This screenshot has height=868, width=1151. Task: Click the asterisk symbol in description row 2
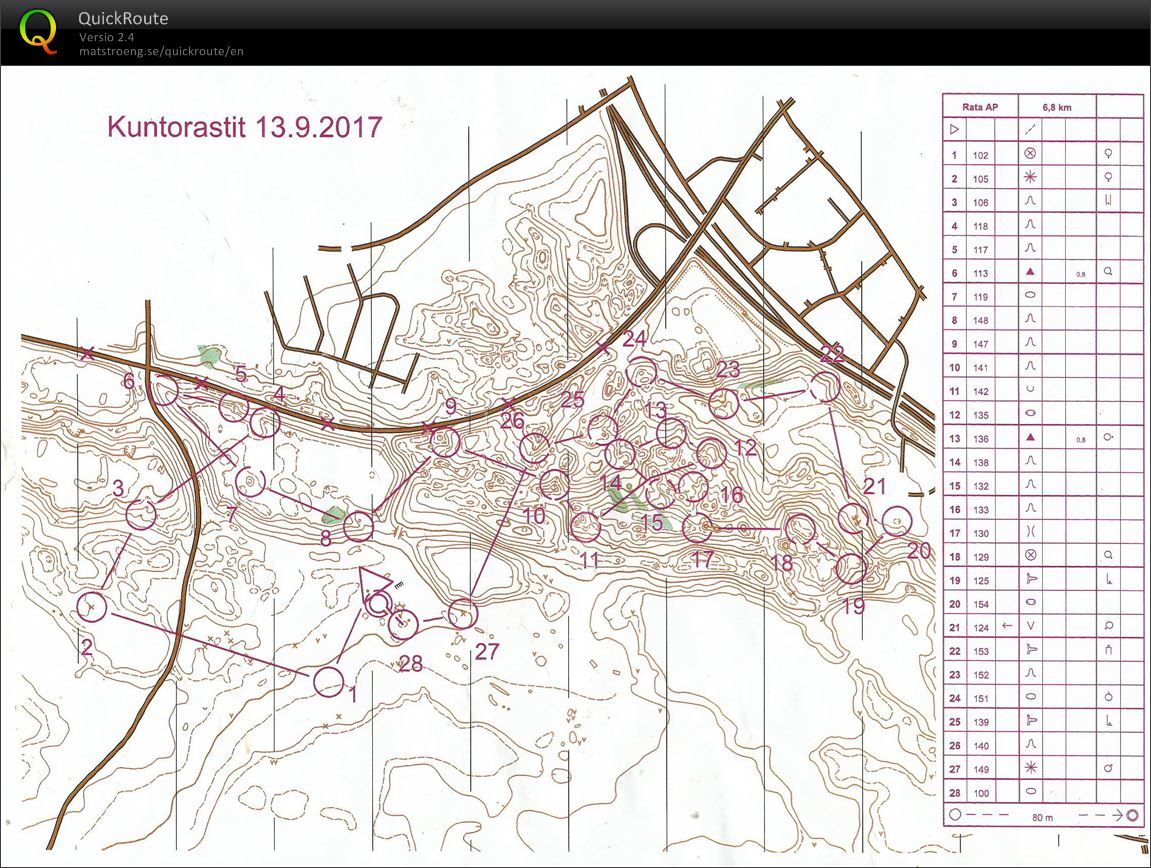(1030, 178)
